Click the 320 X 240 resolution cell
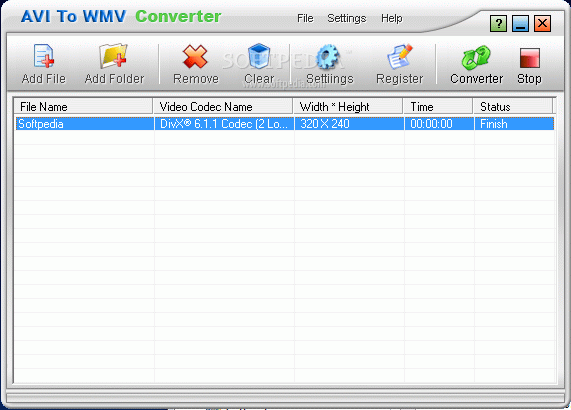Viewport: 571px width, 410px height. click(349, 124)
